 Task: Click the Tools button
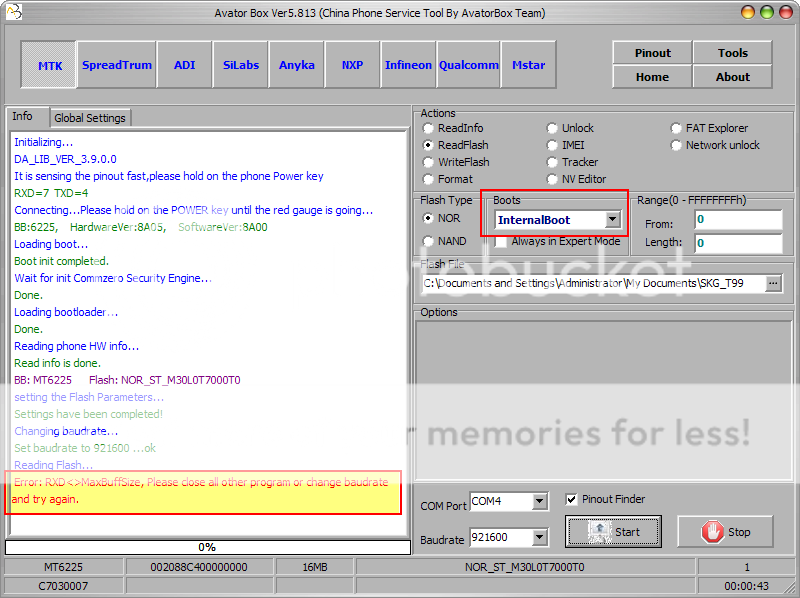coord(733,53)
